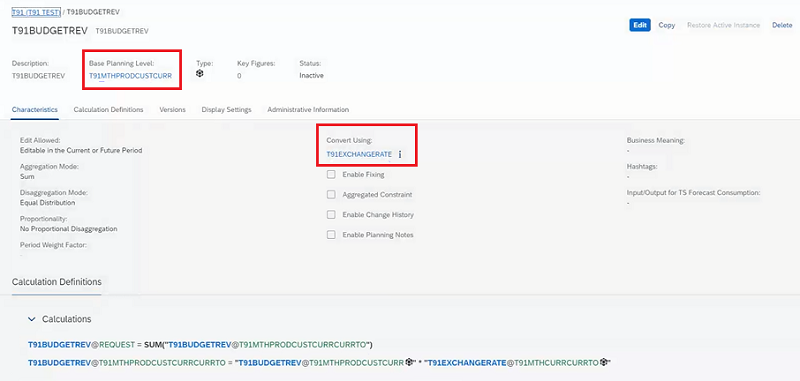Image resolution: width=800 pixels, height=381 pixels.
Task: Click the 'Editable in the Current or Future Period' value
Action: (81, 150)
